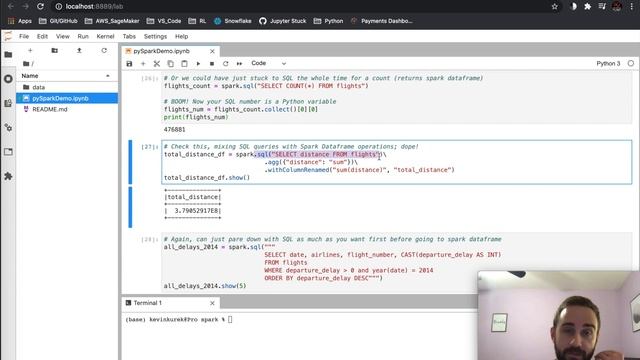Open the Settings menu

coord(156,36)
